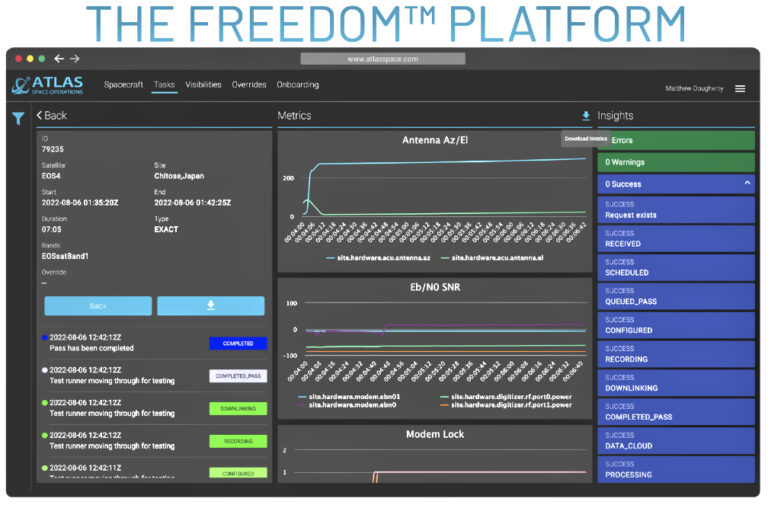The image size is (768, 508).
Task: Click the atlasspace.com address bar
Action: (382, 59)
